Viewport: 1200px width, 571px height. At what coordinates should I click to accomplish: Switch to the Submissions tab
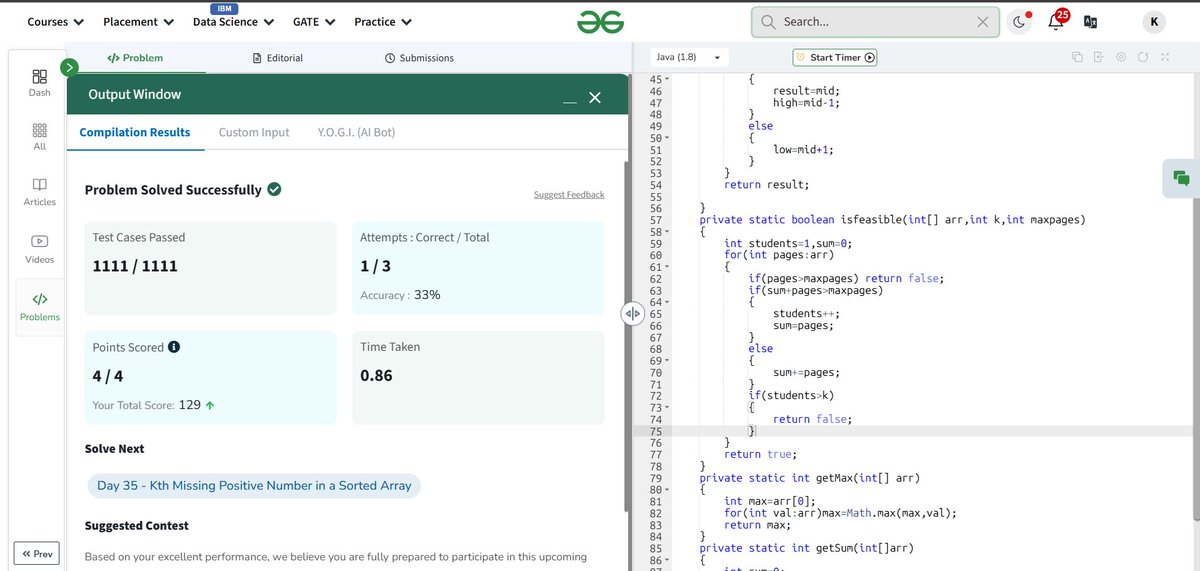click(x=419, y=58)
